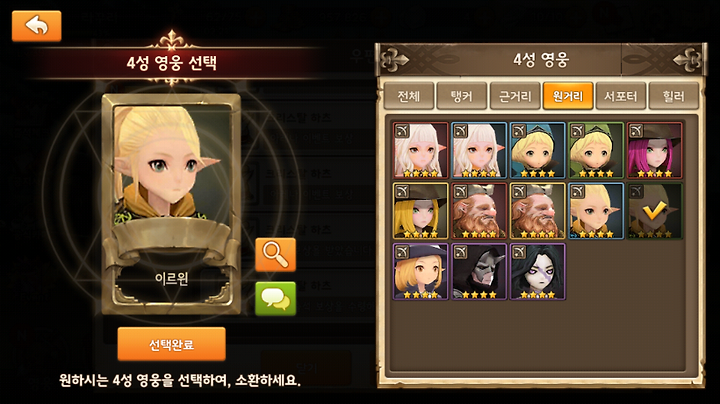The height and width of the screenshot is (404, 720).
Task: Pick the bearded dwarf hero with red frame
Action: point(479,211)
